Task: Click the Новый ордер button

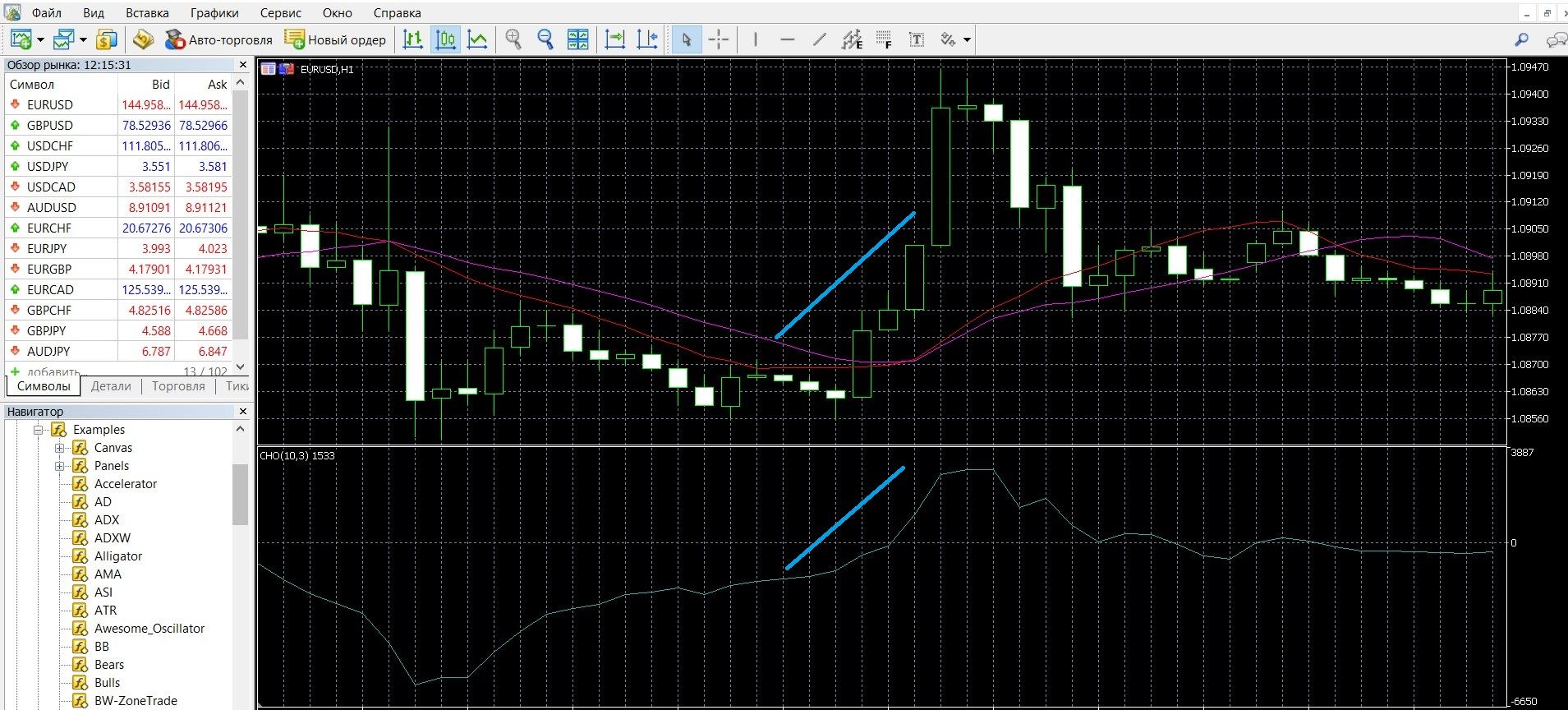Action: (335, 39)
